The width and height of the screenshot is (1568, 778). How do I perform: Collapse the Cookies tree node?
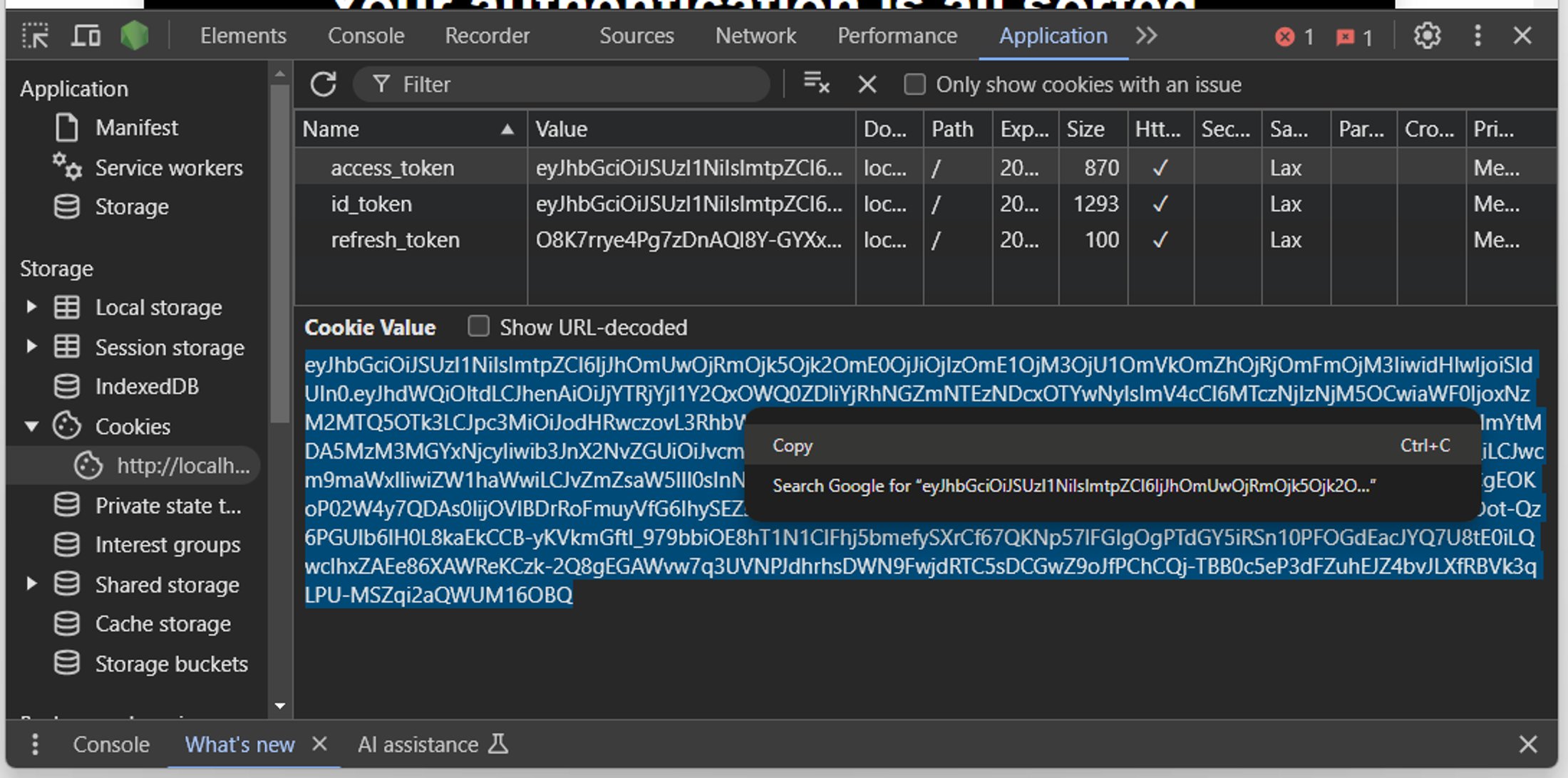[x=31, y=426]
